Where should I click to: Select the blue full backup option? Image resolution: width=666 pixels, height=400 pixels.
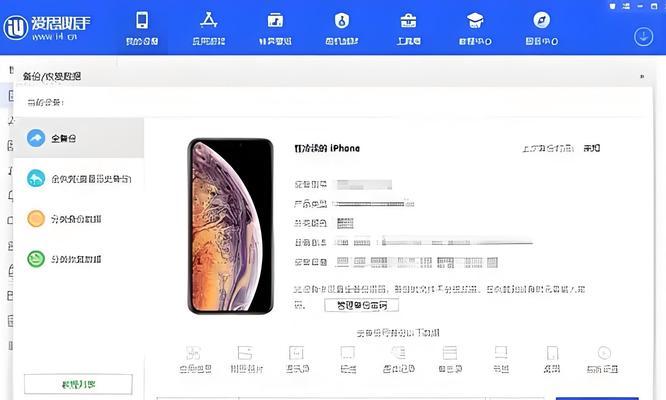(79, 138)
